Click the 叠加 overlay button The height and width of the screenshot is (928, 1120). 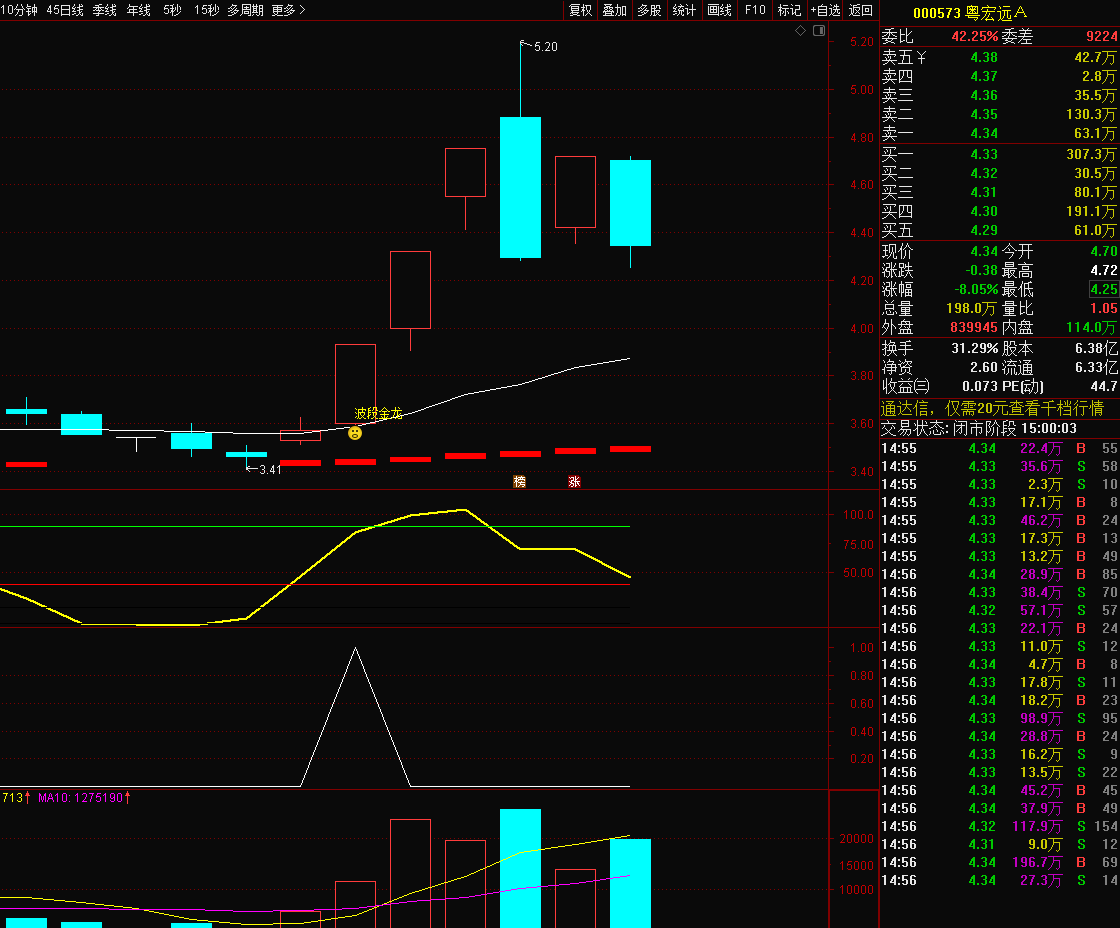tap(614, 10)
